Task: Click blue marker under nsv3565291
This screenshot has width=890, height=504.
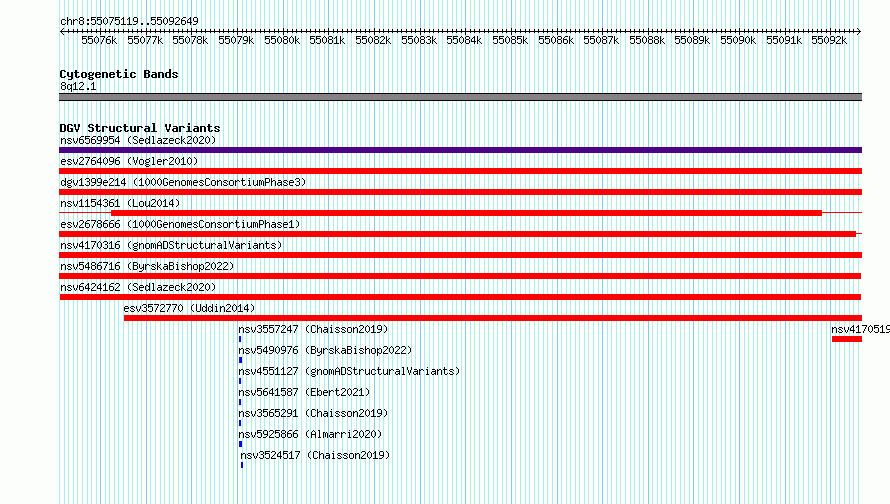Action: [x=240, y=423]
